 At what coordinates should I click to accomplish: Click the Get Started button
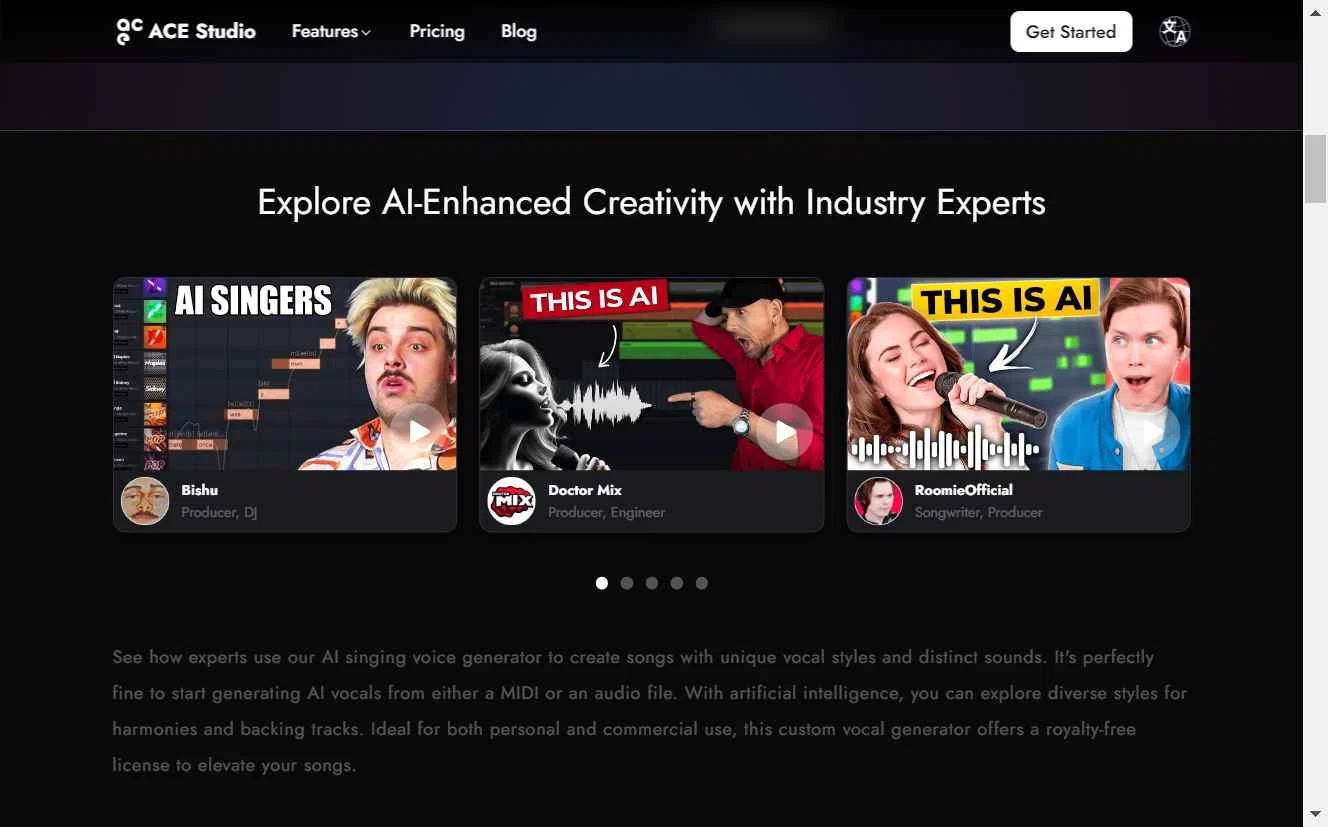click(1071, 31)
